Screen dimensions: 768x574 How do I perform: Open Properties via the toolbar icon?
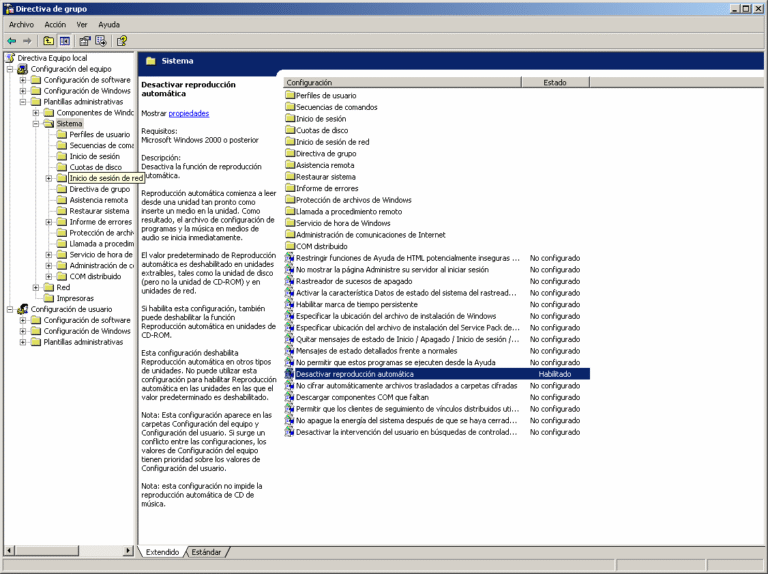(x=85, y=41)
